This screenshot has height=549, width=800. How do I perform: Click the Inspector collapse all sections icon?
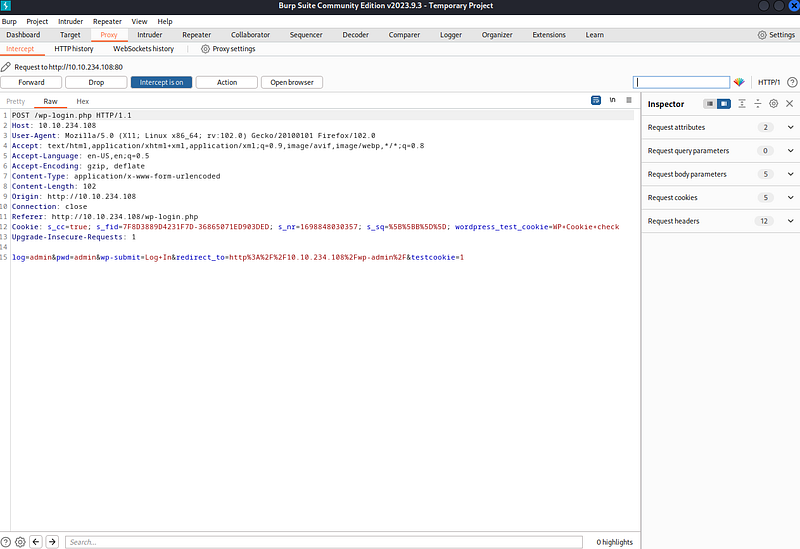tap(757, 104)
